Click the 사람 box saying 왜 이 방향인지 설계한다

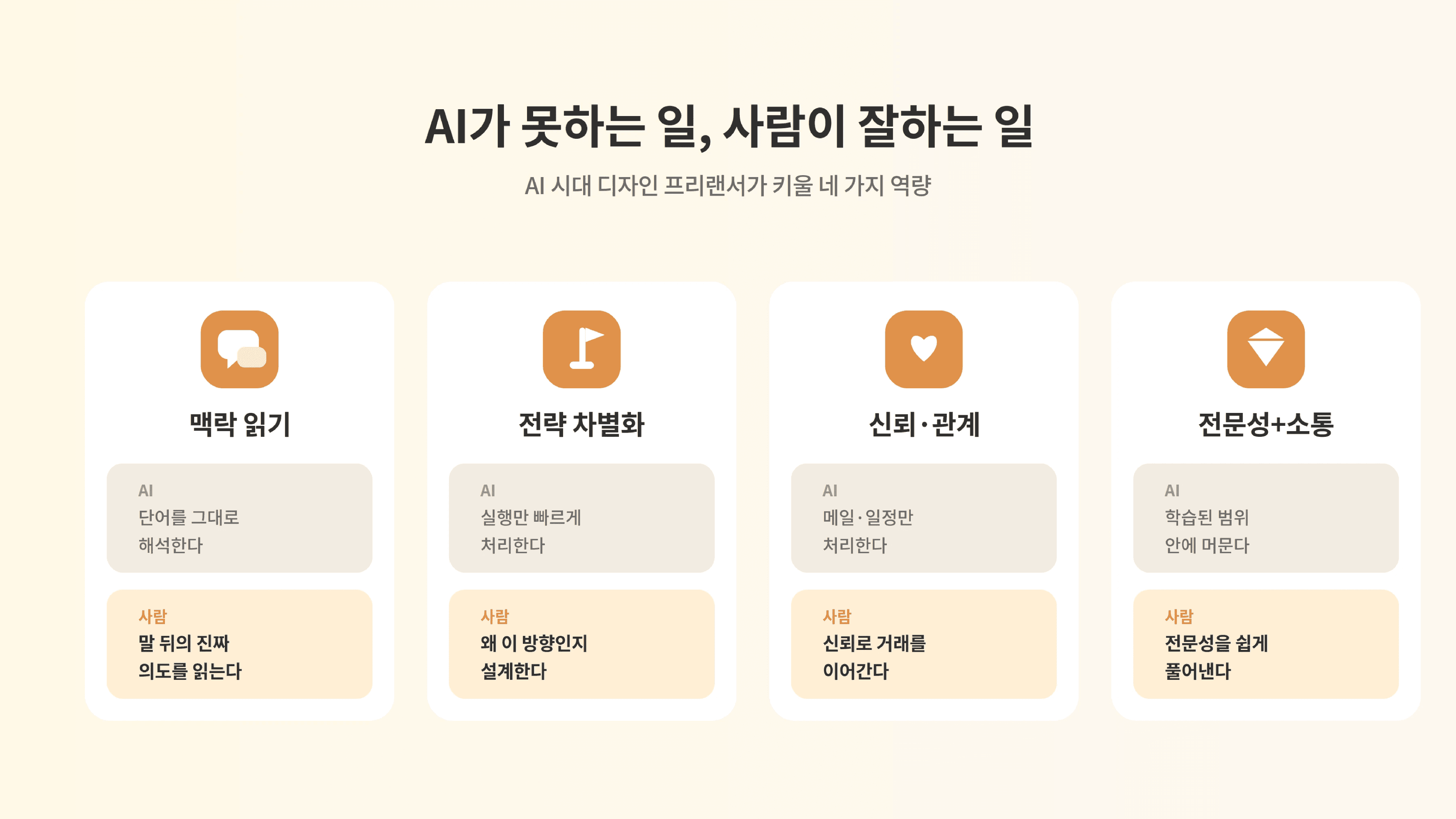[582, 644]
